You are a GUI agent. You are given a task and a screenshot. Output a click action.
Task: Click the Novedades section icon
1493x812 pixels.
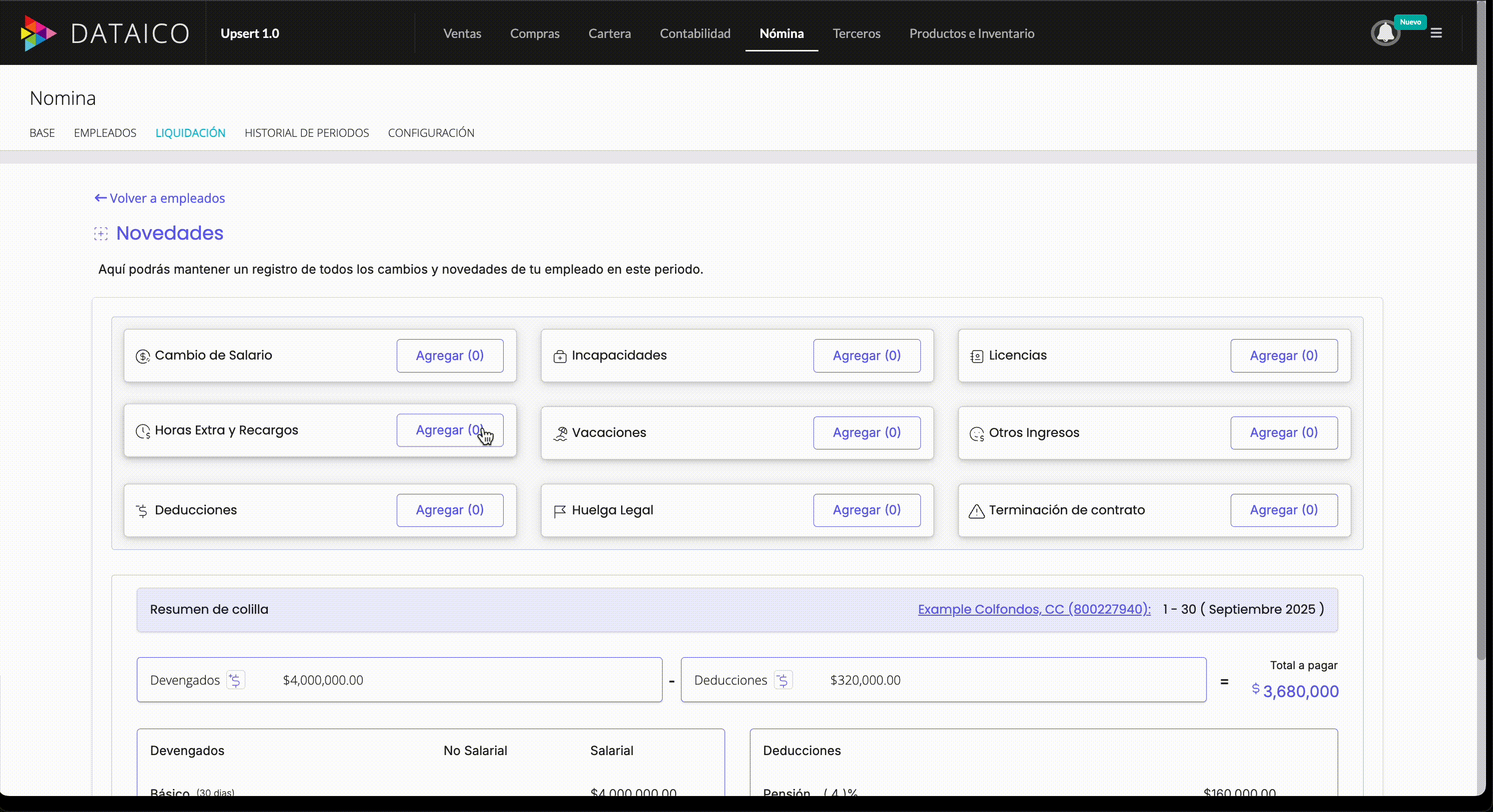coord(101,233)
